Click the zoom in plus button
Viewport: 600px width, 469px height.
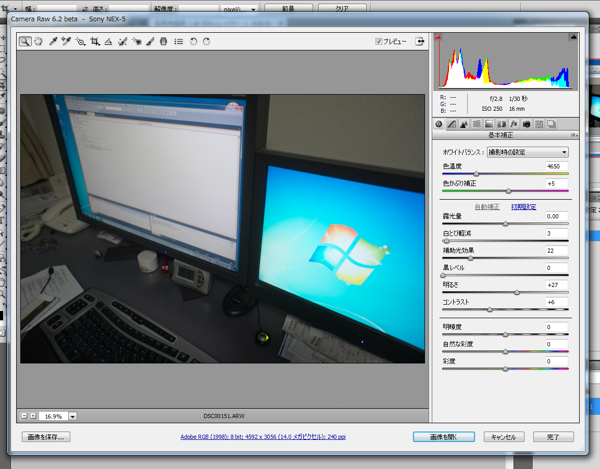(x=33, y=416)
